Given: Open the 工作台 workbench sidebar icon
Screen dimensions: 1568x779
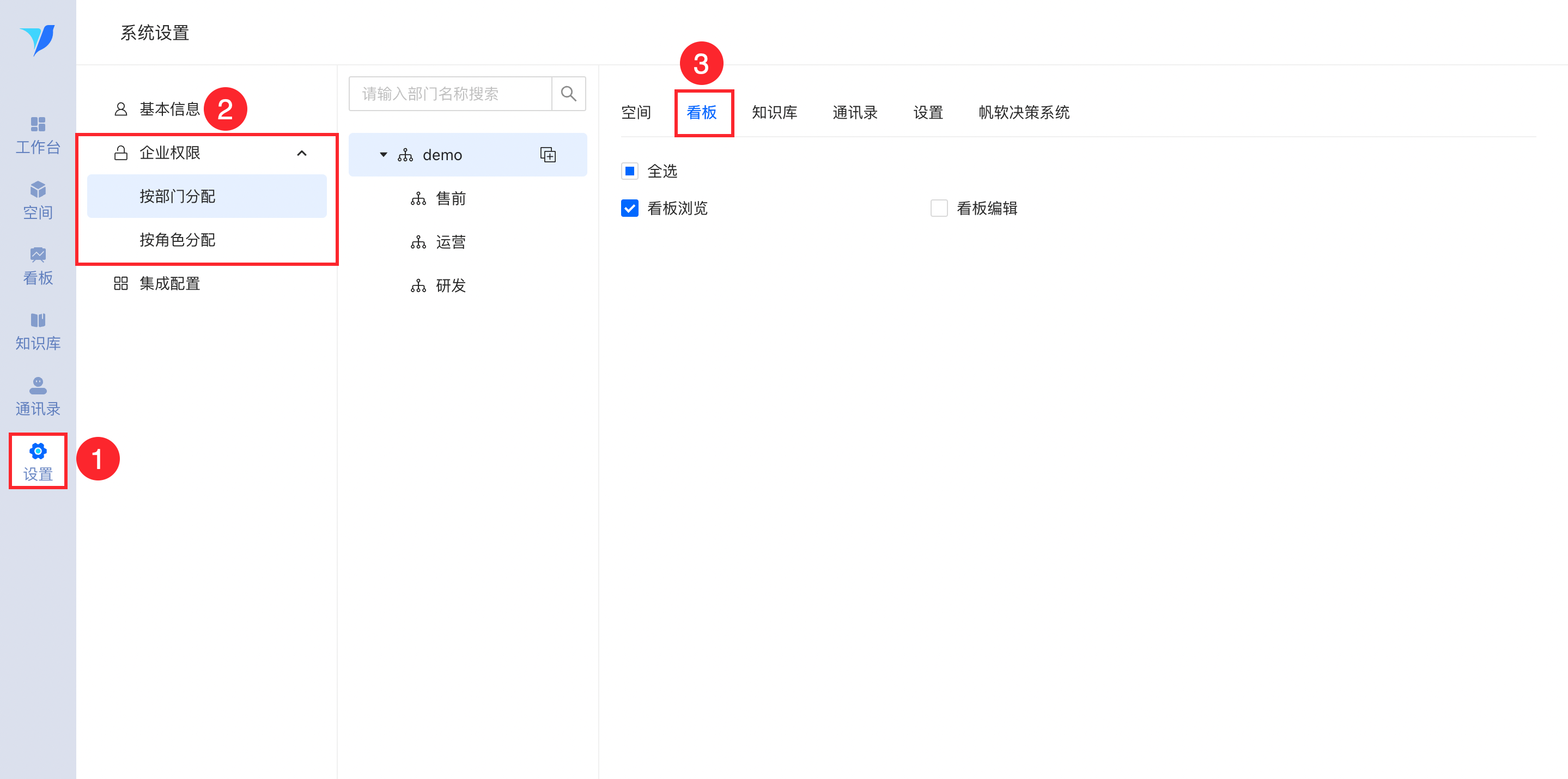Looking at the screenshot, I should [38, 135].
